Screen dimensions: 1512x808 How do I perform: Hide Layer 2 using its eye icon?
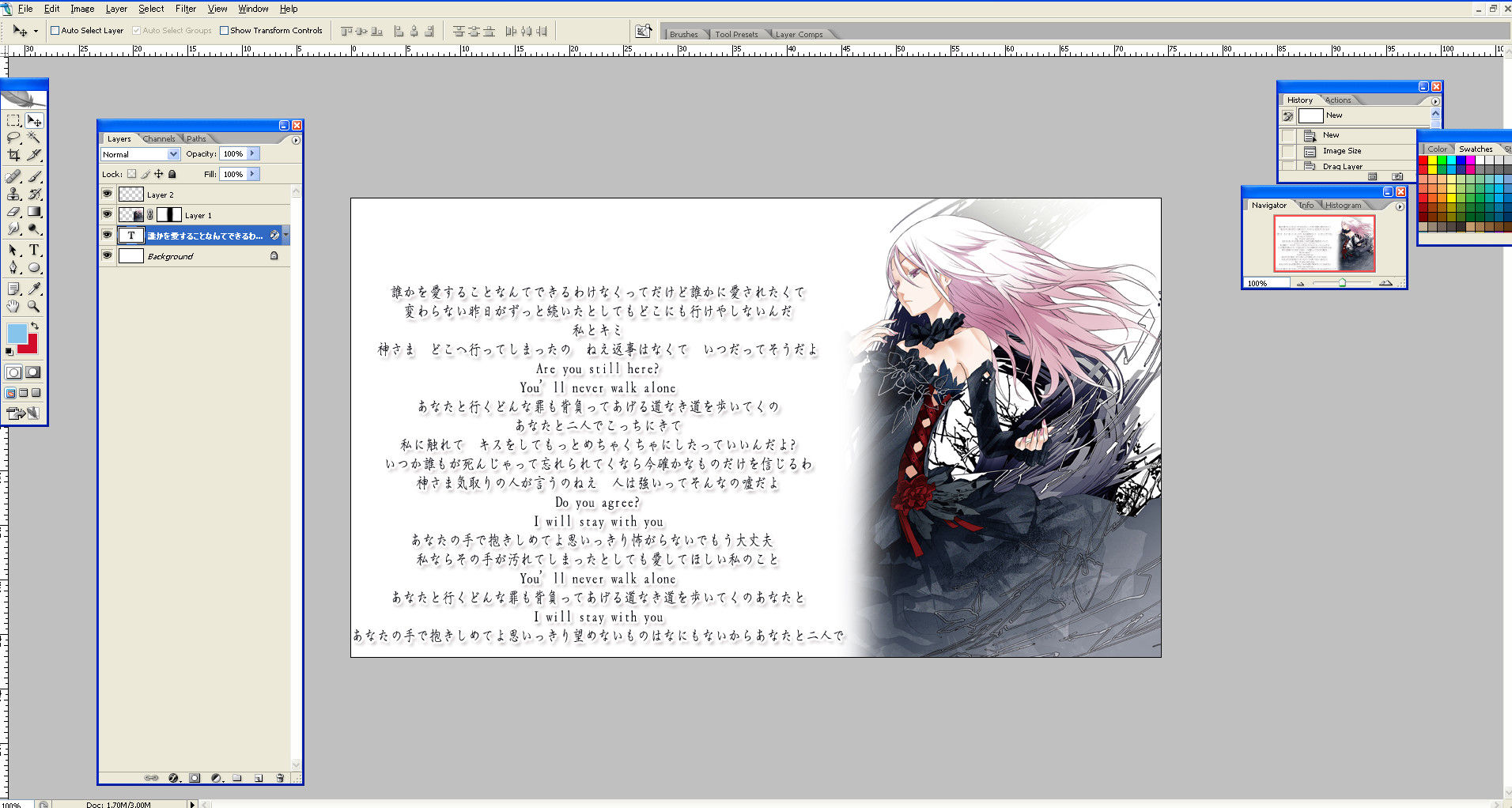coord(108,194)
